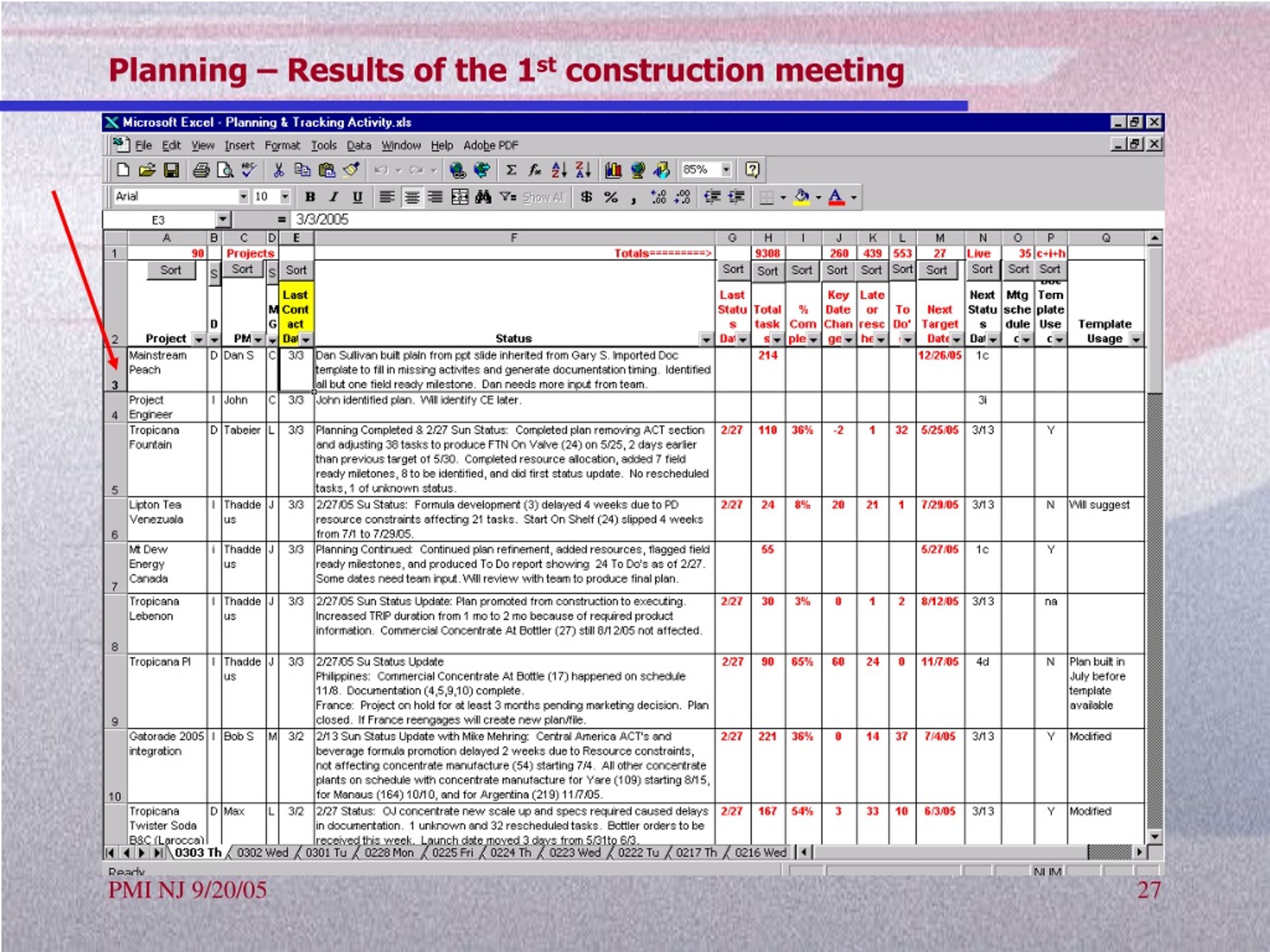
Task: Toggle Align Left
Action: (387, 197)
